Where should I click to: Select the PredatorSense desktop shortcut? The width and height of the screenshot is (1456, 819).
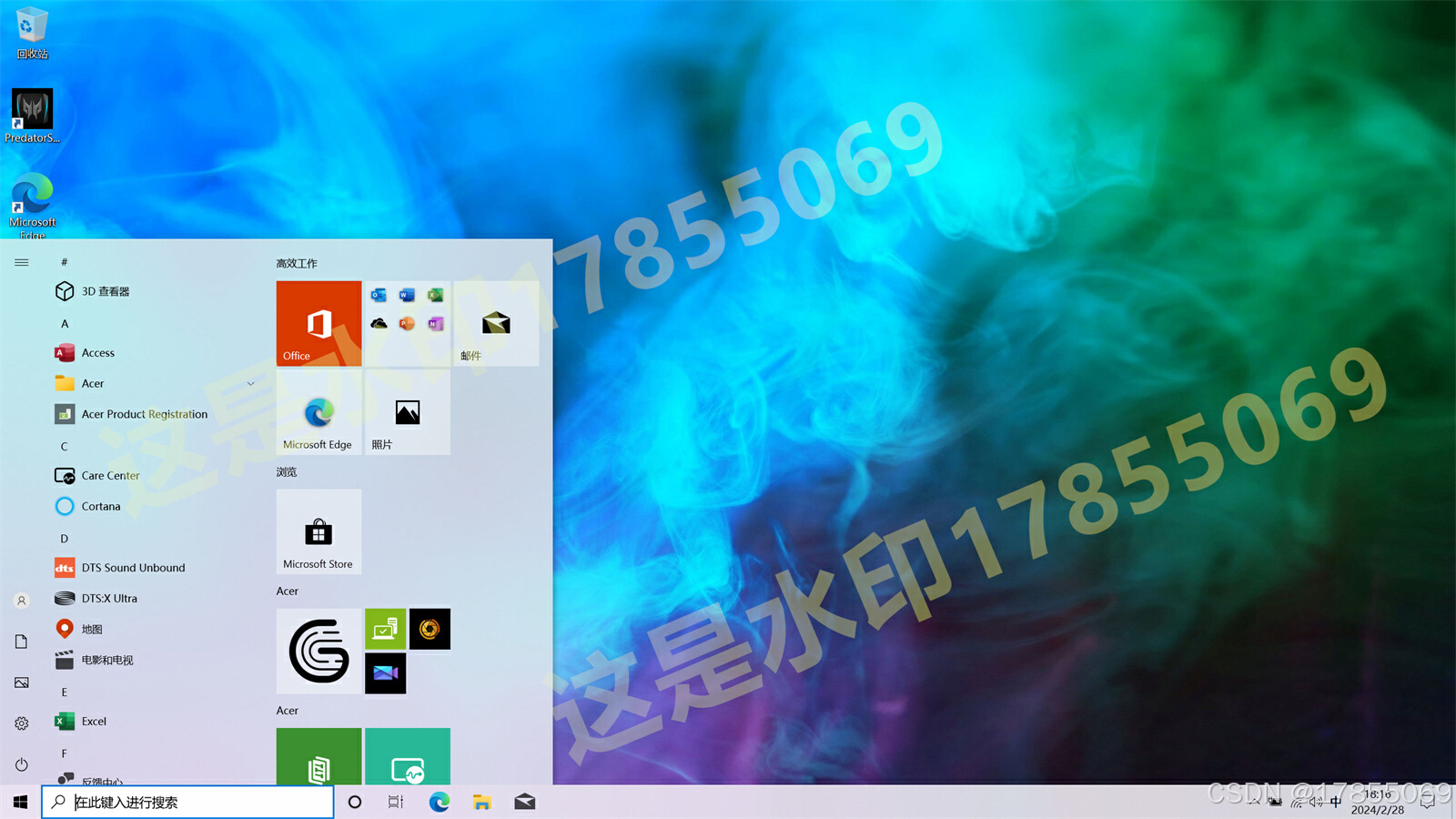coord(32,116)
